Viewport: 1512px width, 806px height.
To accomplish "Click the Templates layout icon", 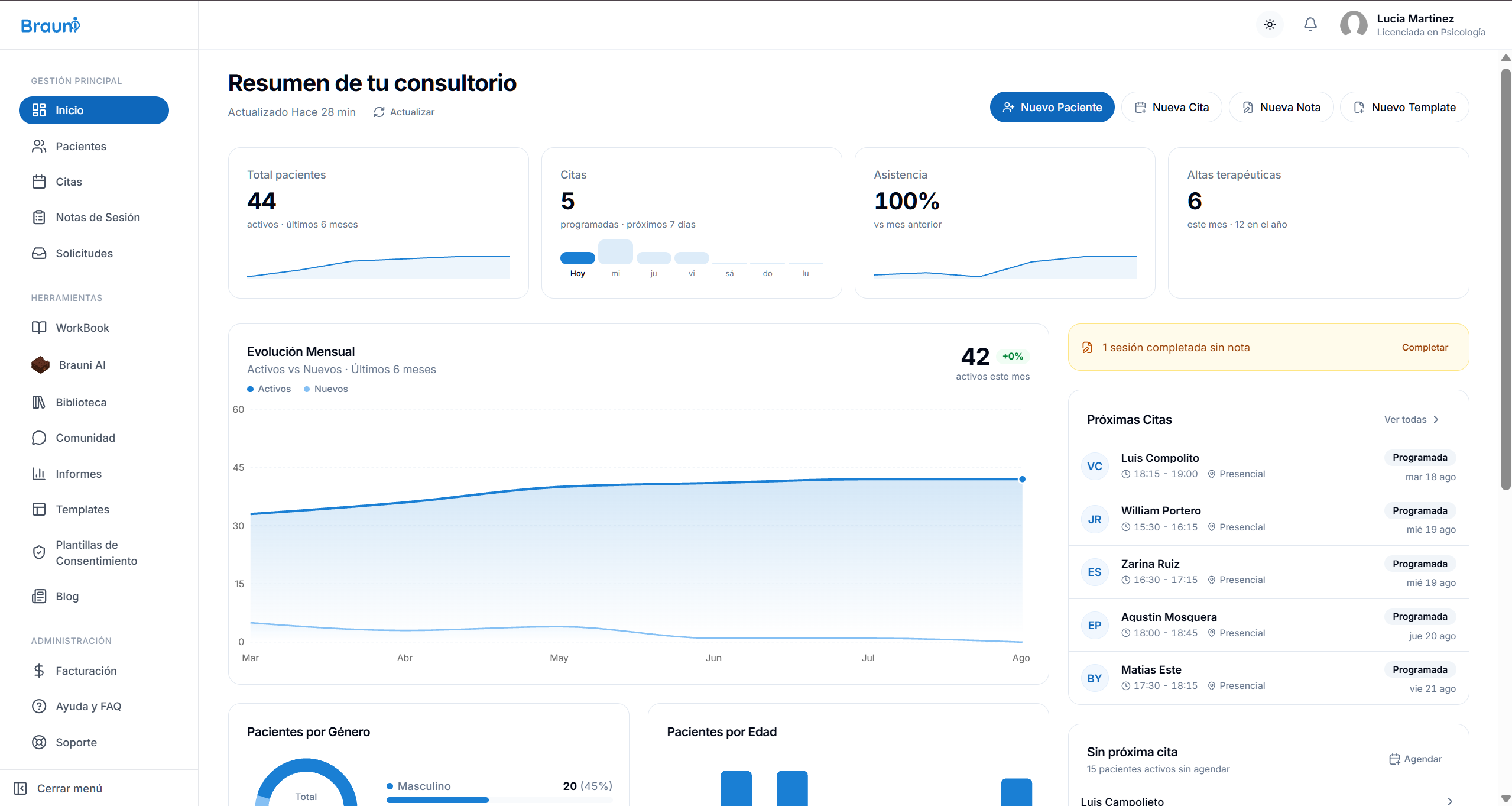I will (x=39, y=509).
